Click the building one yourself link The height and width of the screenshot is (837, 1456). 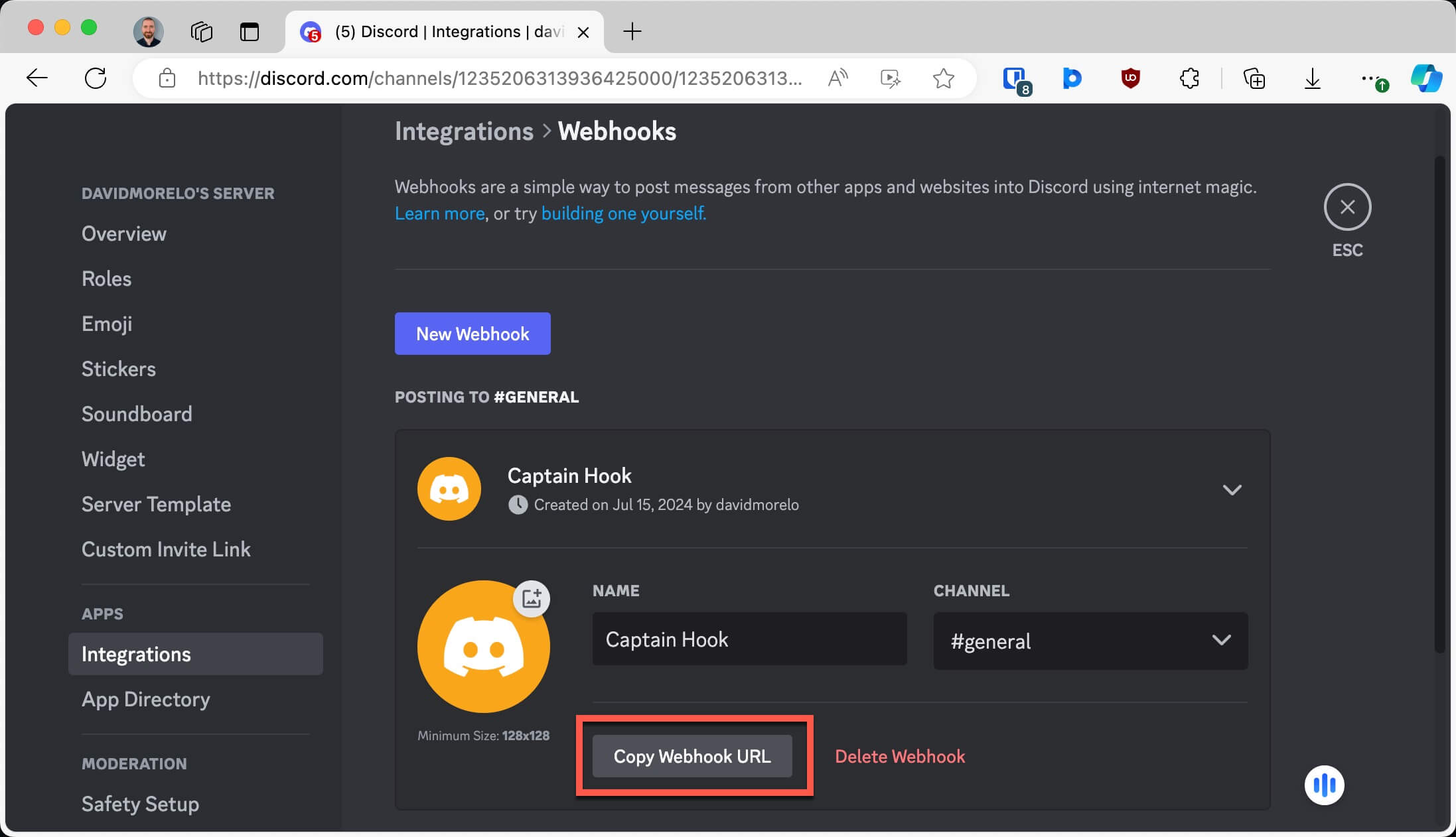[x=622, y=213]
